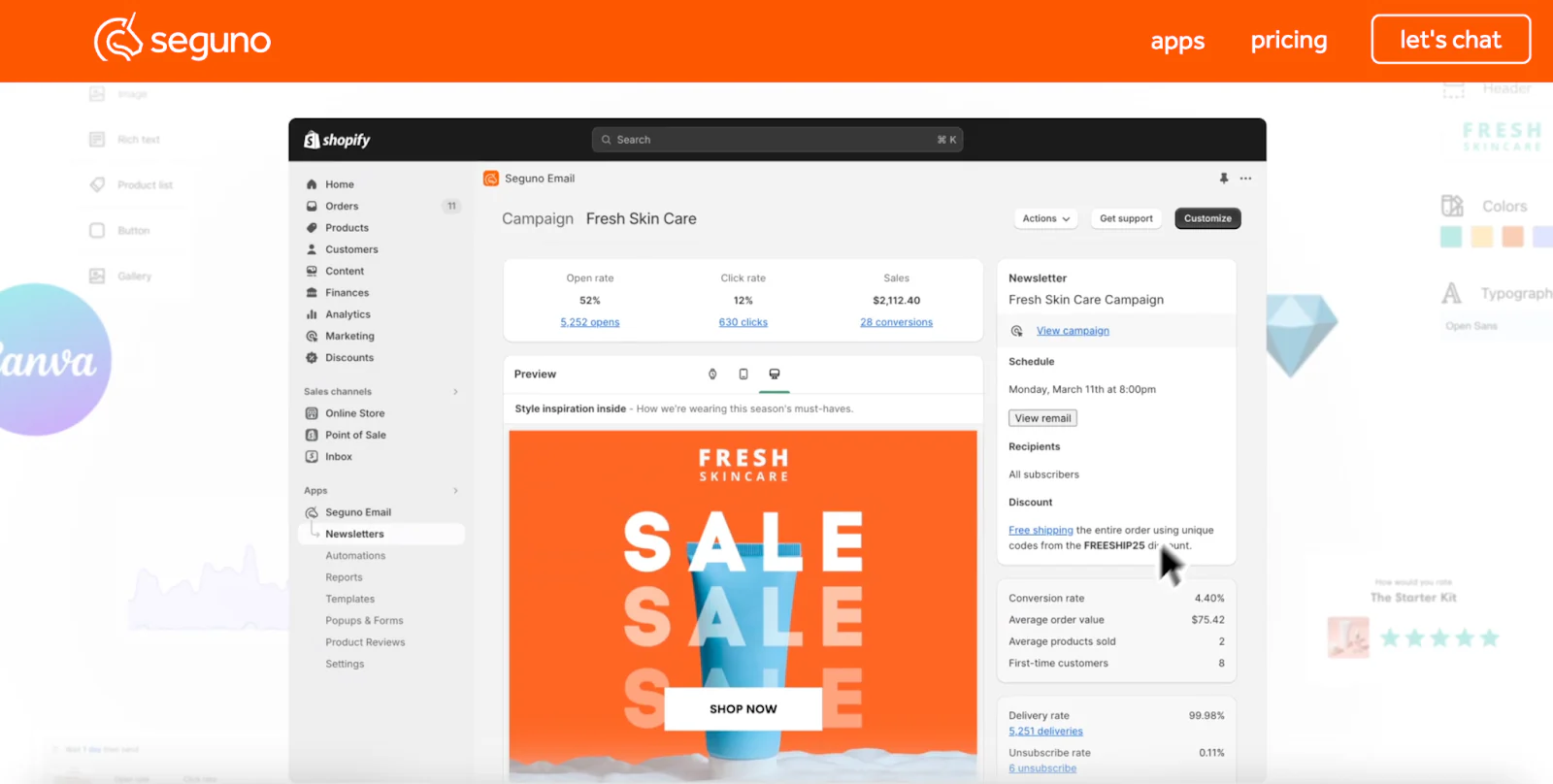1553x784 pixels.
Task: Click the Marketing target icon
Action: coord(312,336)
